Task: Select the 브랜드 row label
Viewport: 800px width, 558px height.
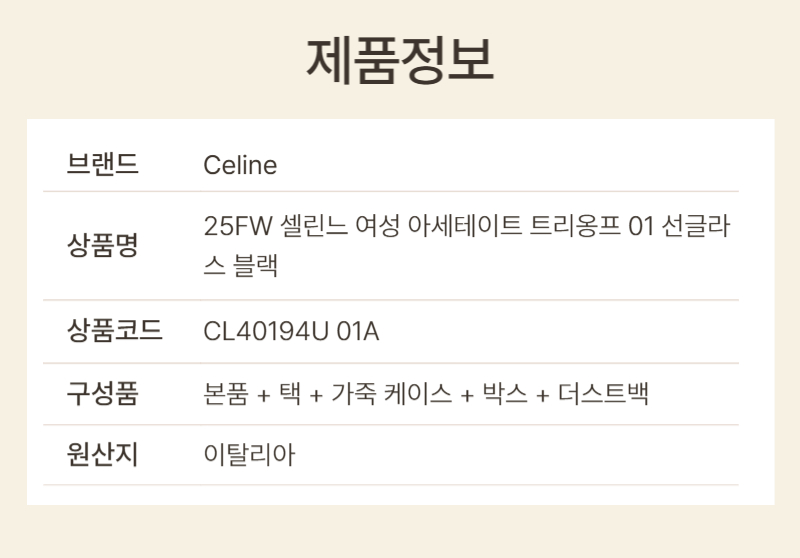Action: [103, 164]
